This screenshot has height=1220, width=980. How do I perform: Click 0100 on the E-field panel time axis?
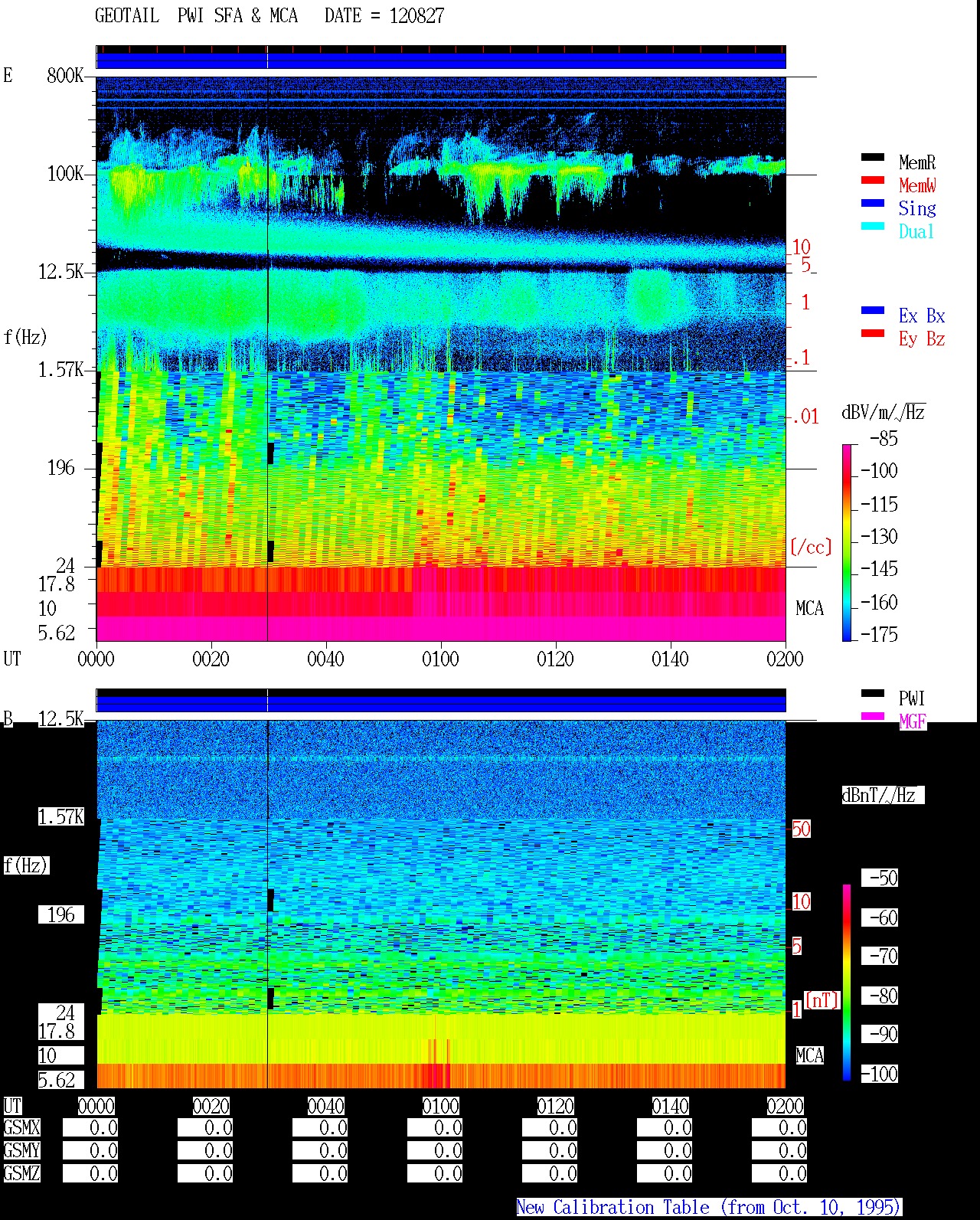pos(441,659)
